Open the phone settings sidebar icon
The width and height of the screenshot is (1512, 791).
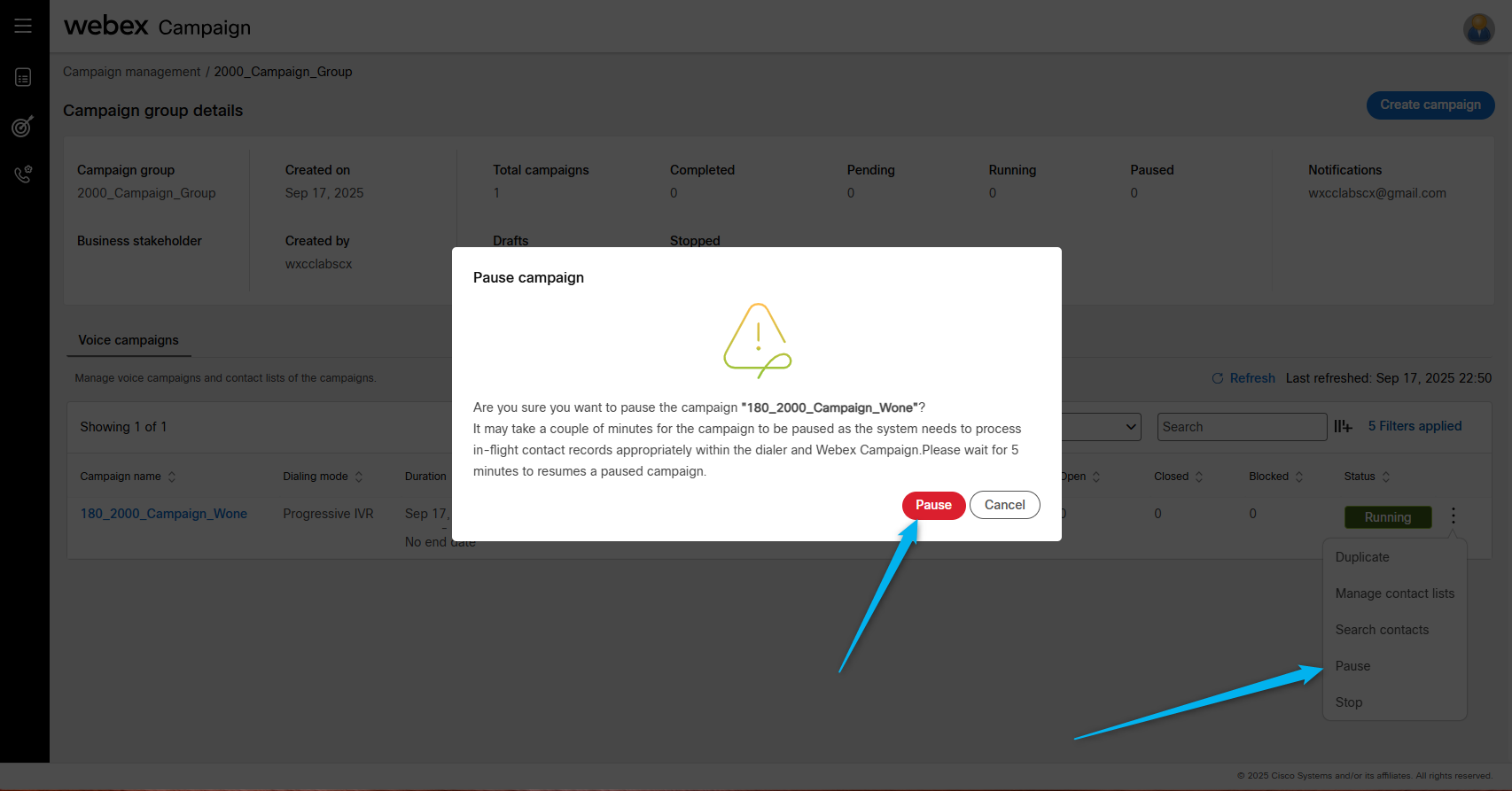23,174
